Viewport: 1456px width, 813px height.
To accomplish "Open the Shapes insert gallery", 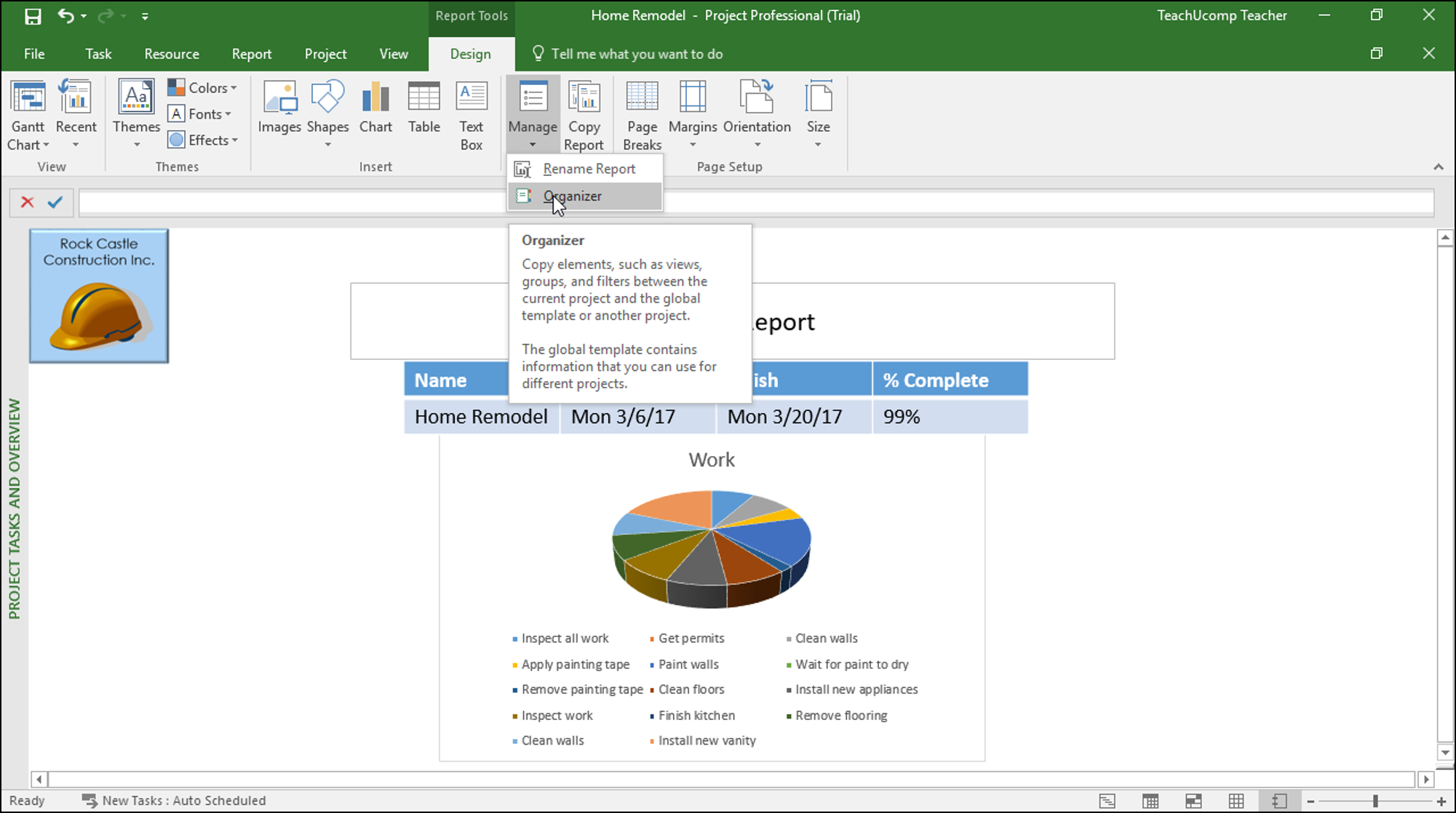I will tap(328, 113).
